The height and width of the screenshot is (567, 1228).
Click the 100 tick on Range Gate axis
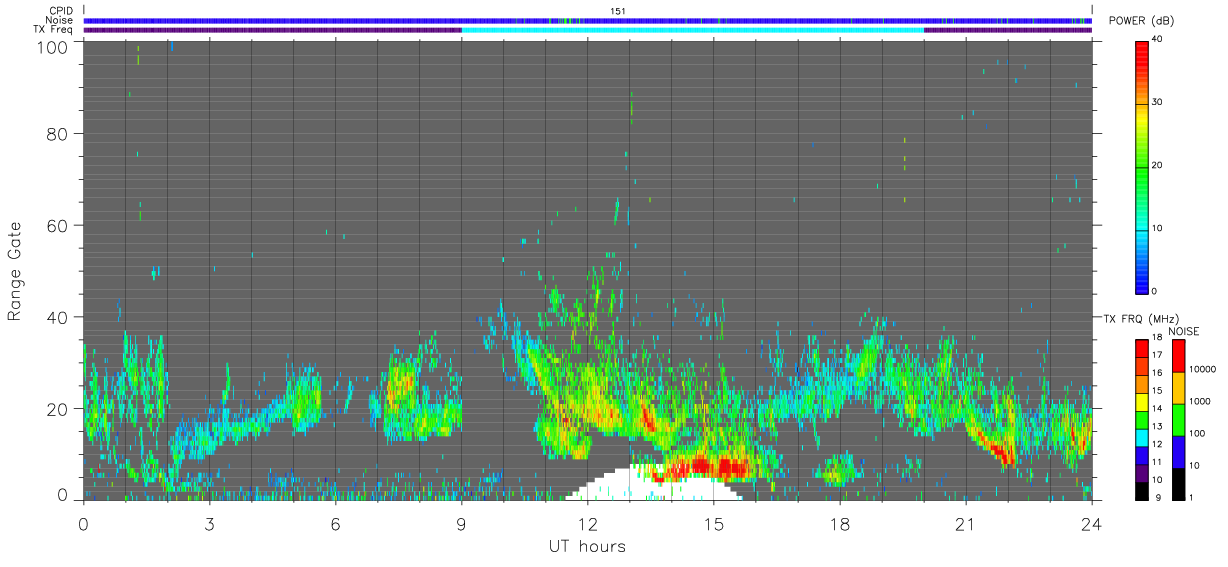[x=54, y=47]
